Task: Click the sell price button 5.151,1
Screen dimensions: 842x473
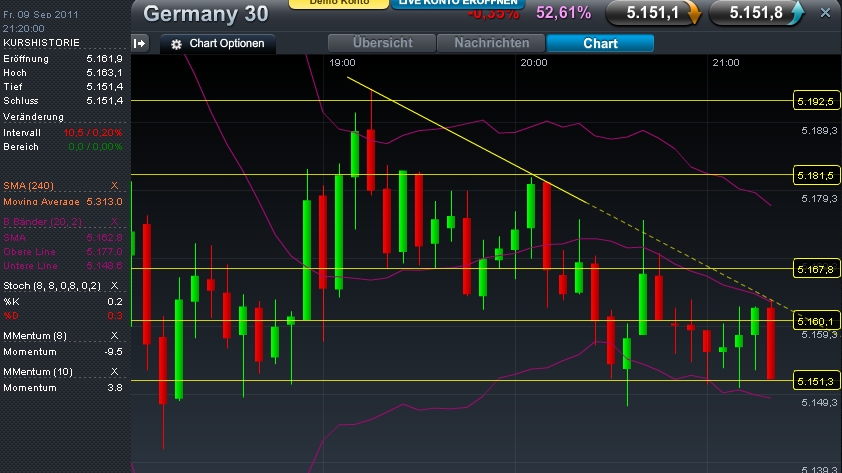Action: click(653, 13)
